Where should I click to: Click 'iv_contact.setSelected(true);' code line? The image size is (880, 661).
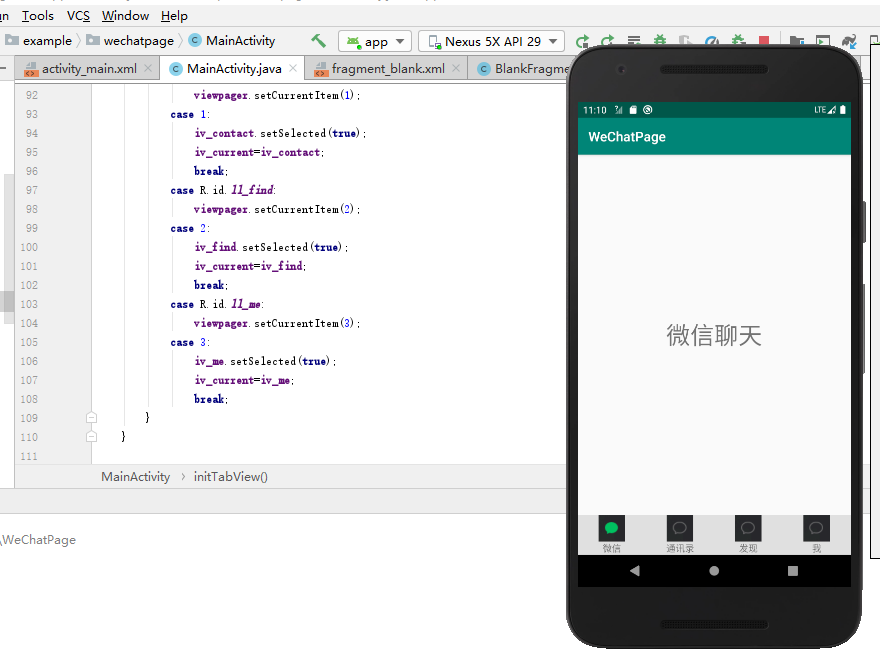click(280, 133)
